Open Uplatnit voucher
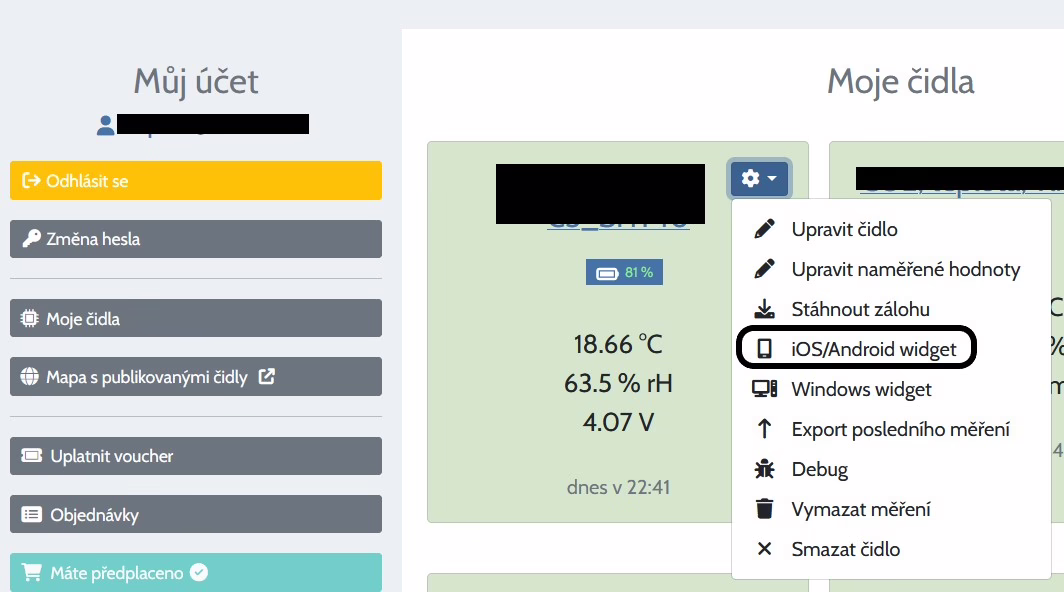 click(x=196, y=456)
